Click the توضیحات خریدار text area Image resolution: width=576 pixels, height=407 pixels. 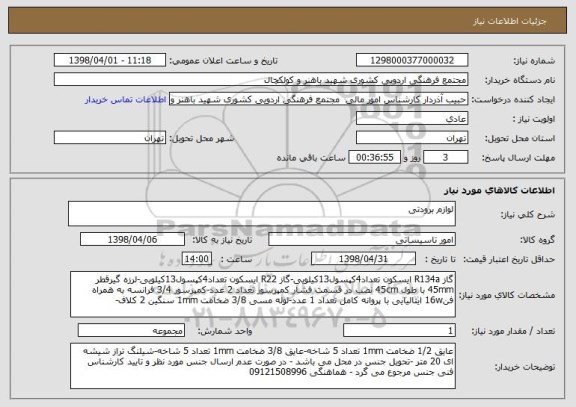tap(263, 366)
